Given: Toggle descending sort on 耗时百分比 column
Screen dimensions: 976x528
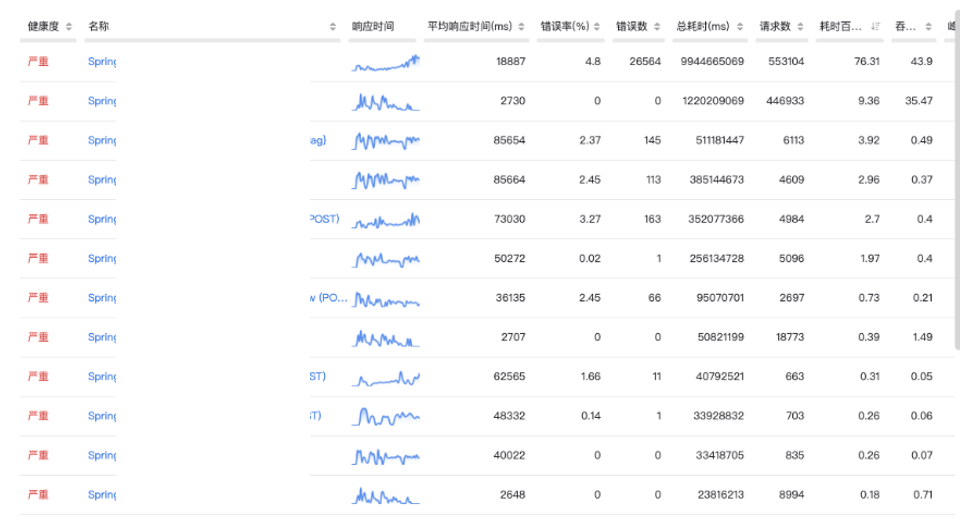Looking at the screenshot, I should [x=876, y=27].
